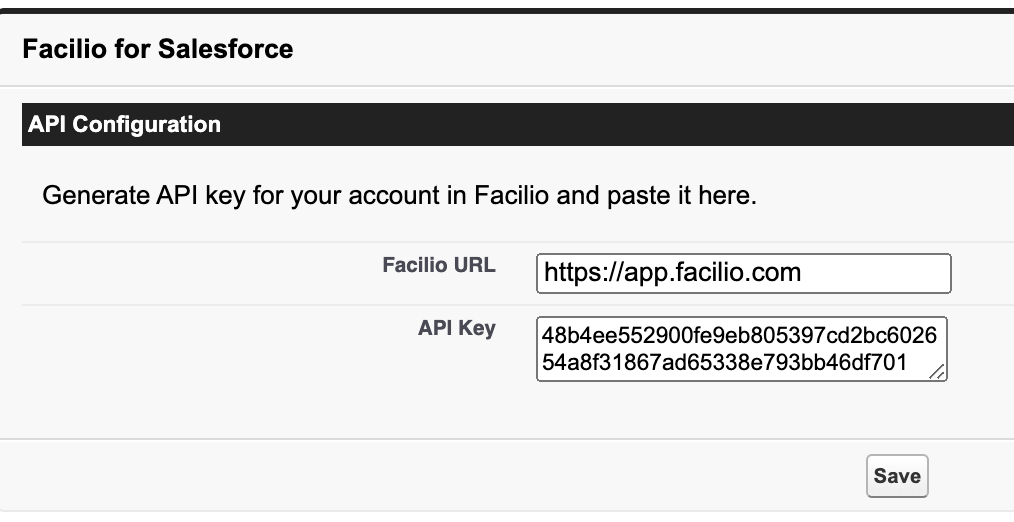Click the first line of the API key
1014x522 pixels.
click(739, 336)
